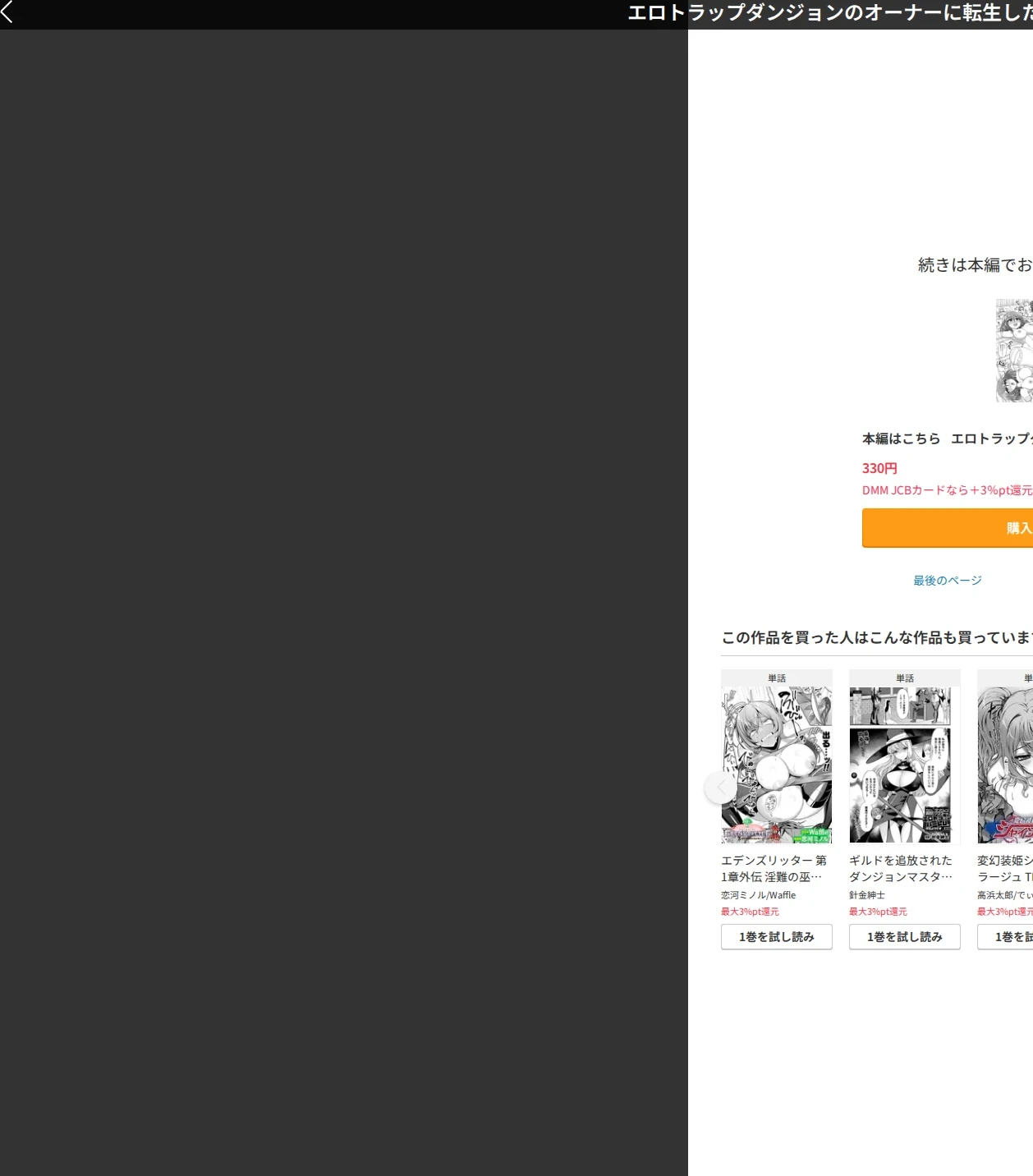Open the エデンズリッター cover thumbnail
The image size is (1033, 1176).
[777, 765]
